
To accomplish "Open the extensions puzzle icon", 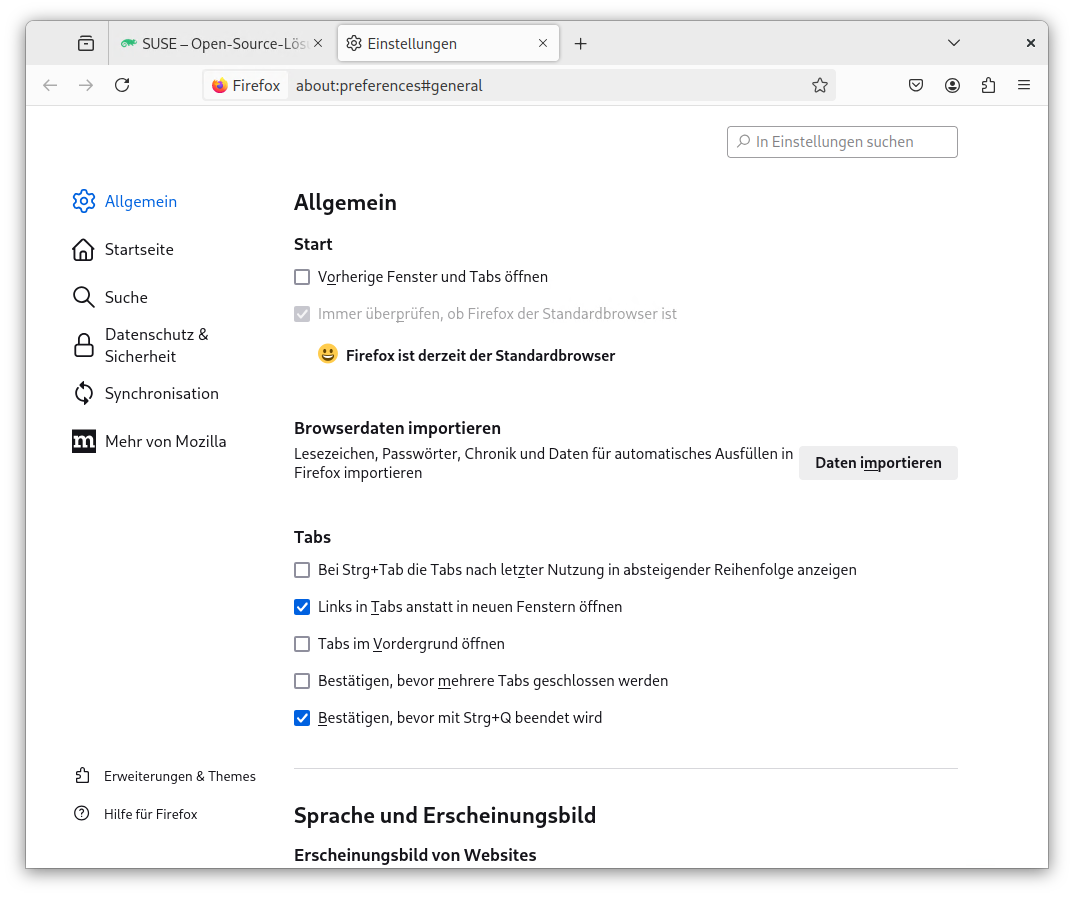I will point(988,85).
